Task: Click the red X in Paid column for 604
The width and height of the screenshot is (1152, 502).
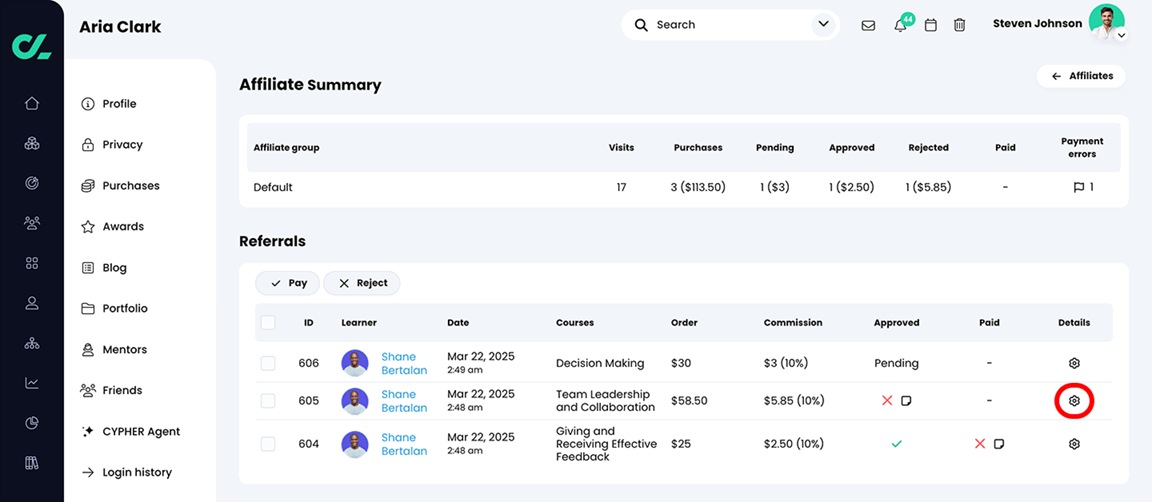Action: 979,444
